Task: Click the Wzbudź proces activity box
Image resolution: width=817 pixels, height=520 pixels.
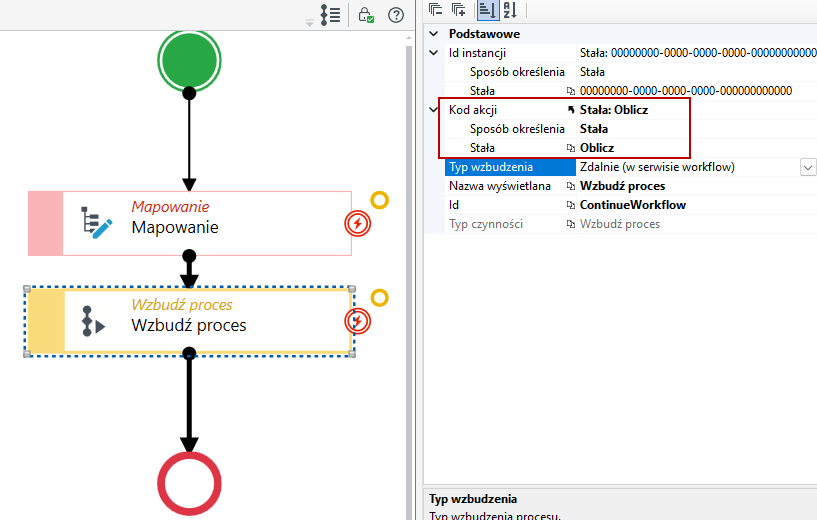Action: point(190,321)
